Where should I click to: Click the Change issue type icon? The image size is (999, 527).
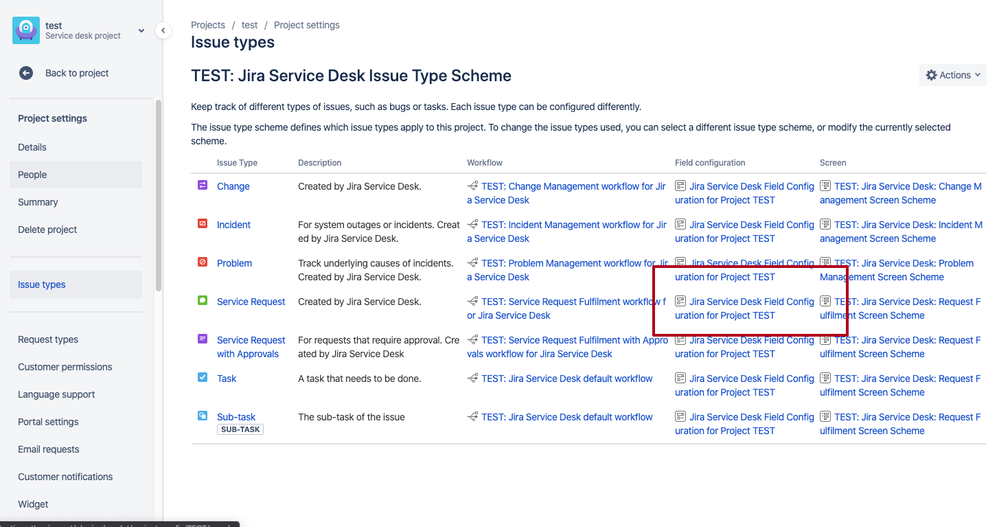click(202, 185)
